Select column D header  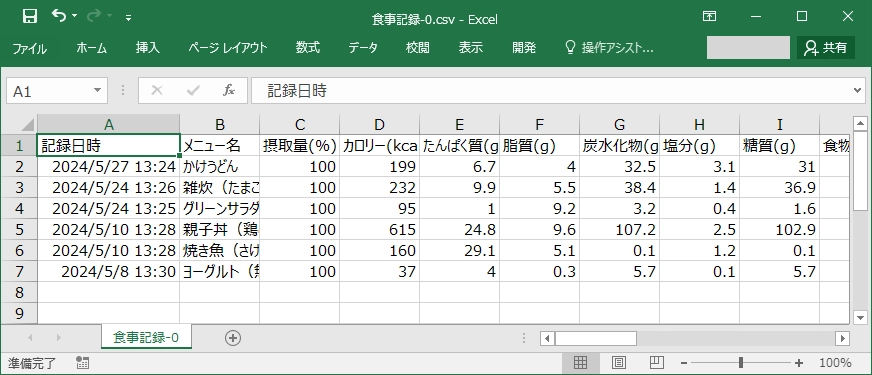coord(379,125)
